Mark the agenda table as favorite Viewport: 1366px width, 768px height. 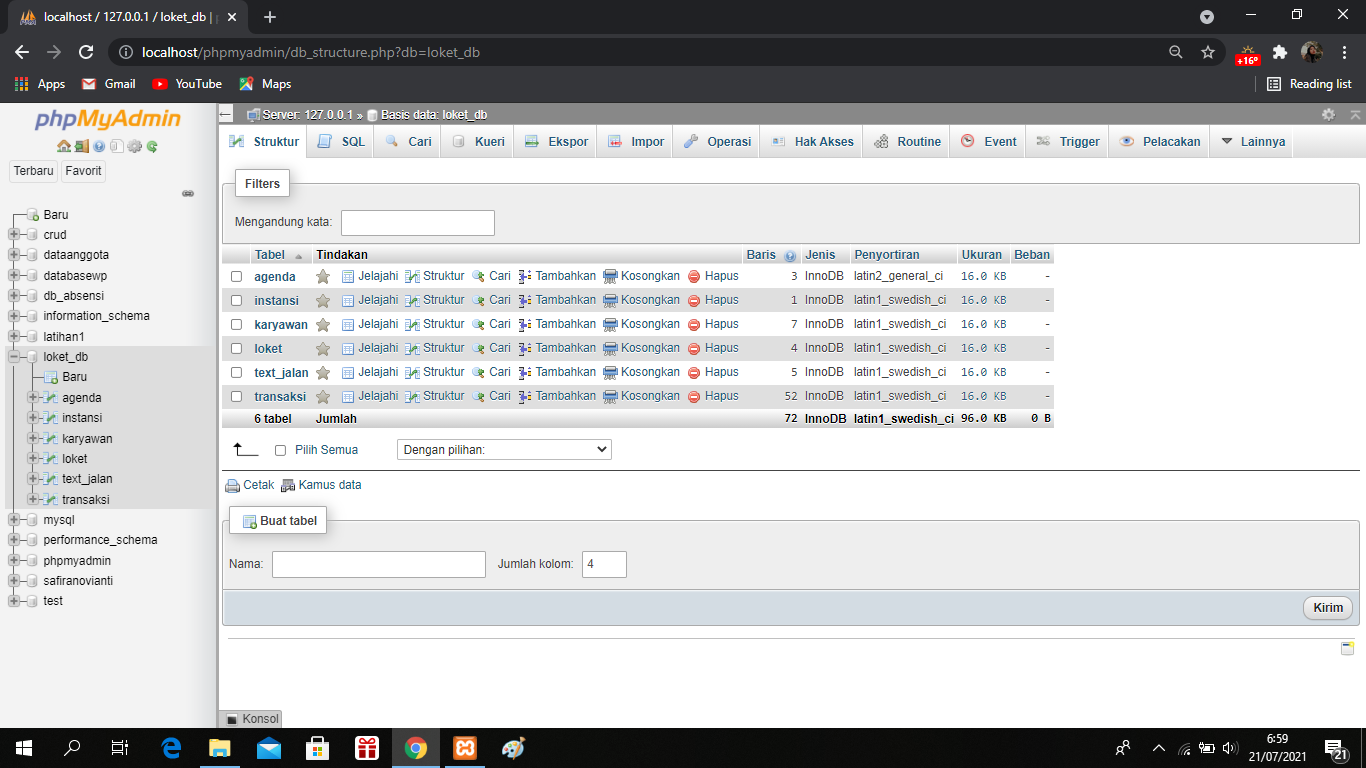pos(322,276)
